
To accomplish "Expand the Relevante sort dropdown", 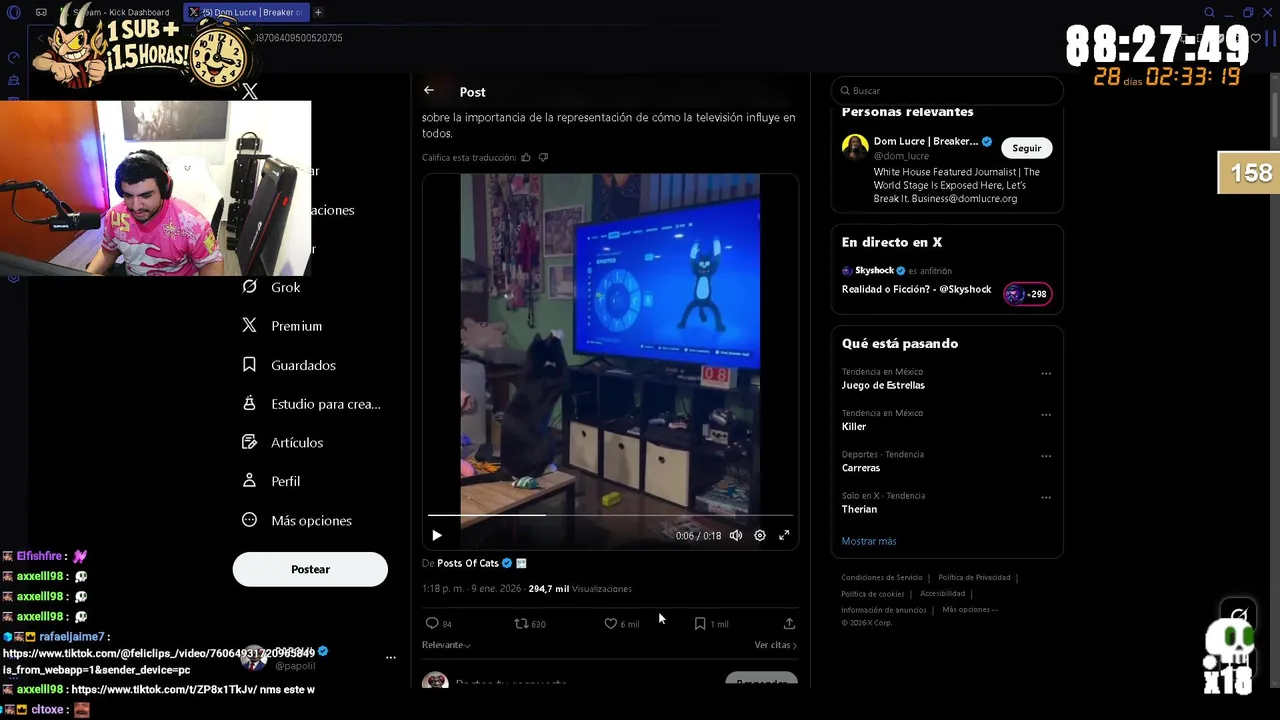I will pos(446,645).
